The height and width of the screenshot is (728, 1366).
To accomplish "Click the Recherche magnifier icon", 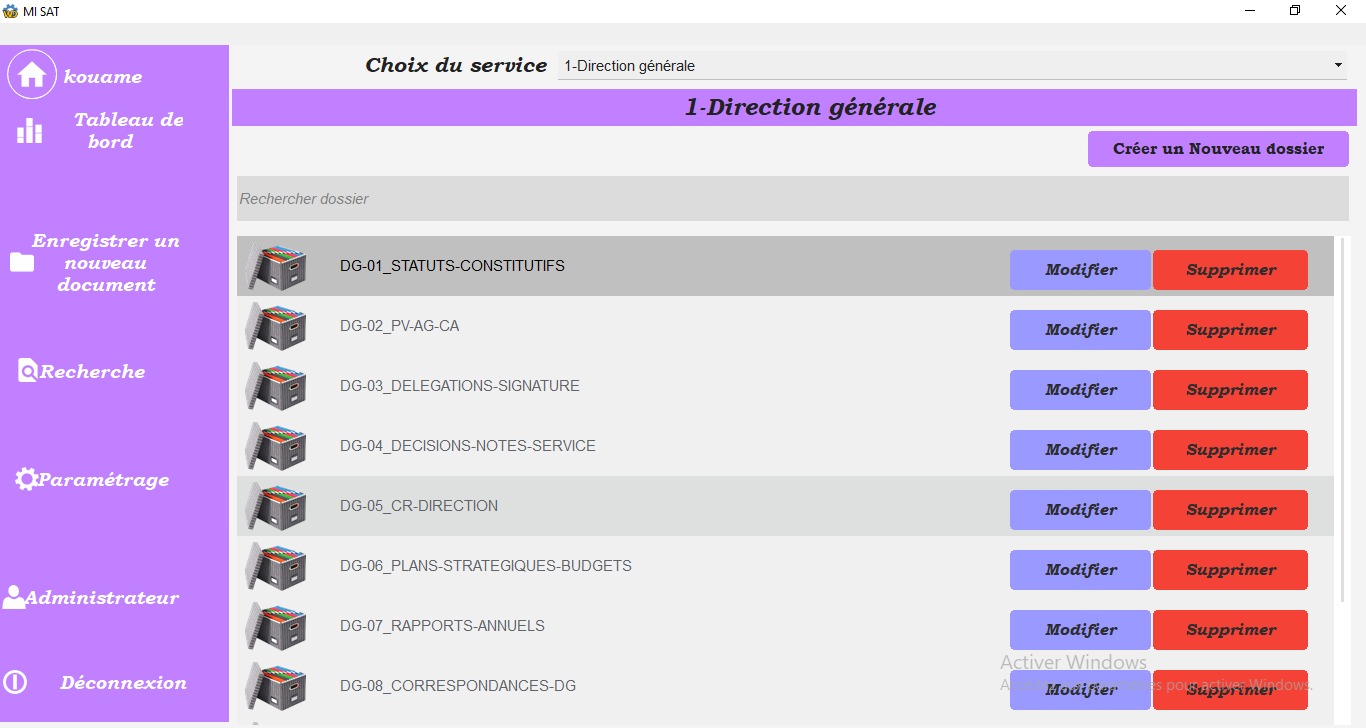I will click(28, 371).
